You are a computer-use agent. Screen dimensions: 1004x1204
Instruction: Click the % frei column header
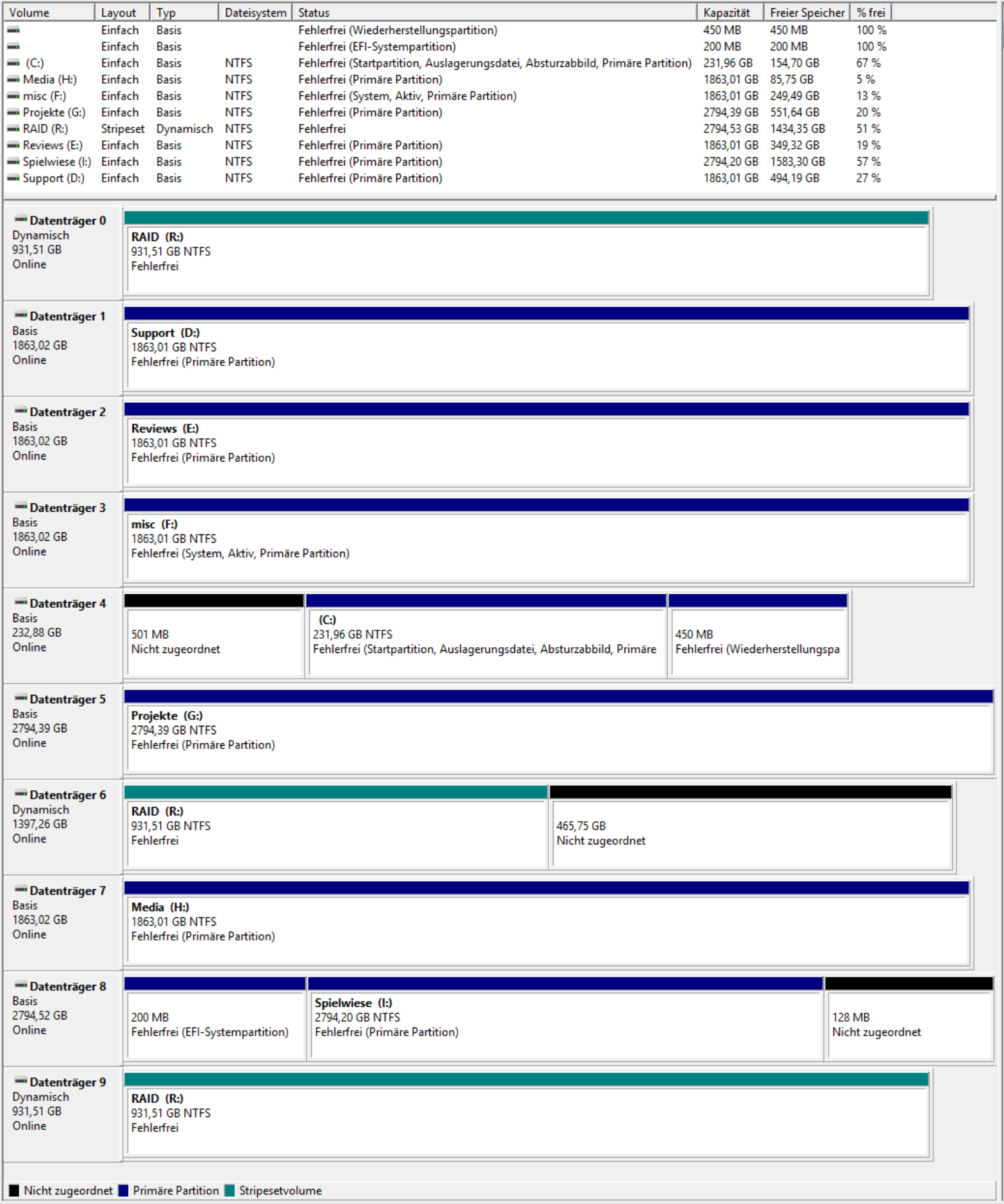[x=871, y=12]
